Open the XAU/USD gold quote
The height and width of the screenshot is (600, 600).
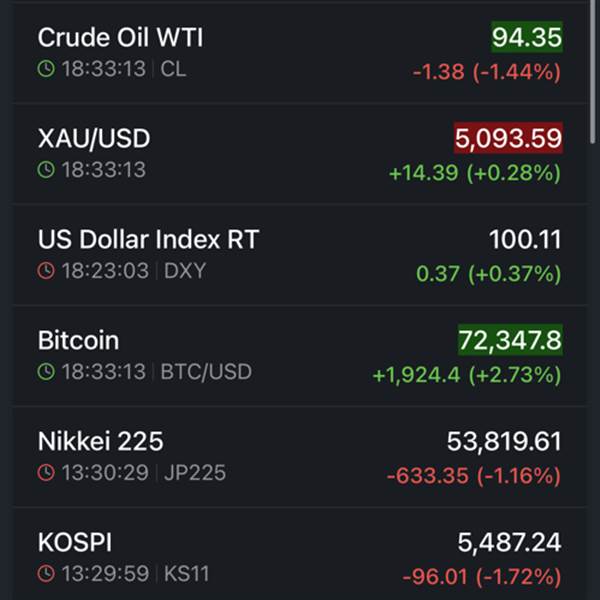(94, 139)
